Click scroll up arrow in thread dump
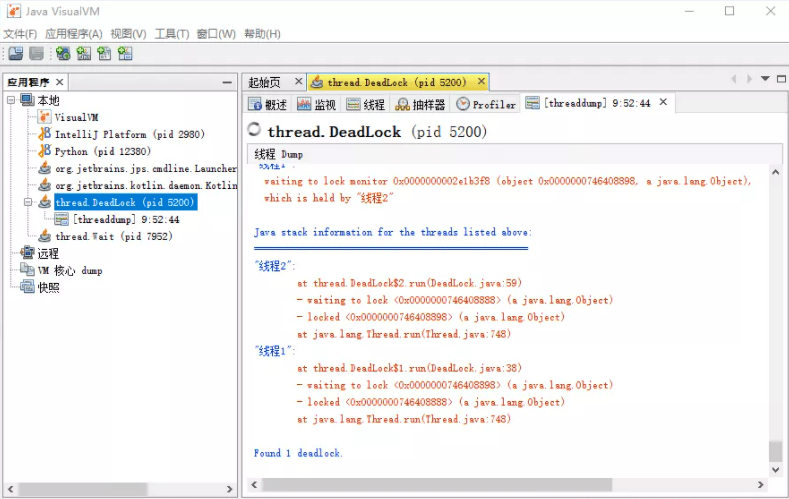789x499 pixels. coord(775,172)
